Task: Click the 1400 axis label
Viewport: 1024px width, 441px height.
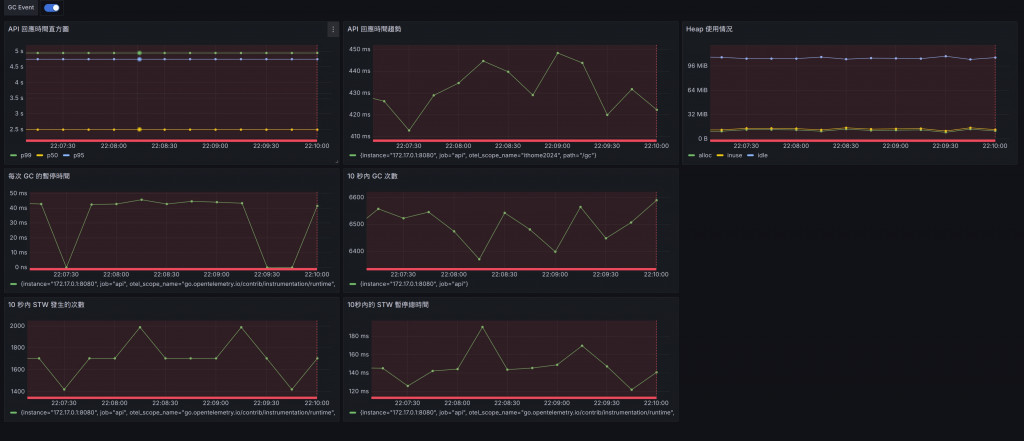Action: click(x=18, y=391)
